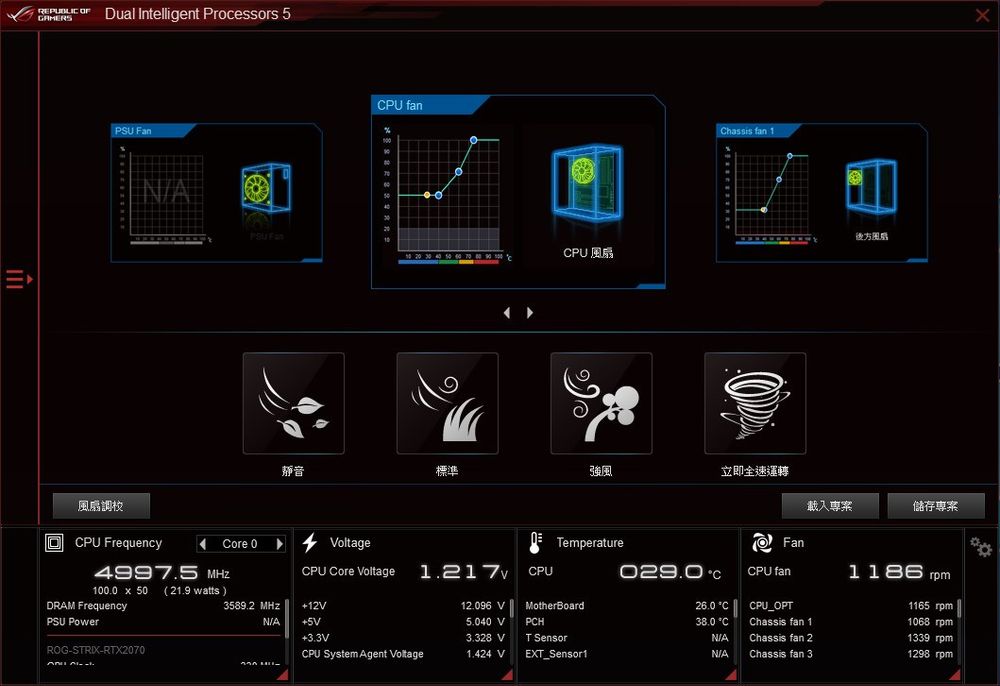Click 儲存專案 to save the profile
Image resolution: width=1000 pixels, height=686 pixels.
[x=936, y=506]
